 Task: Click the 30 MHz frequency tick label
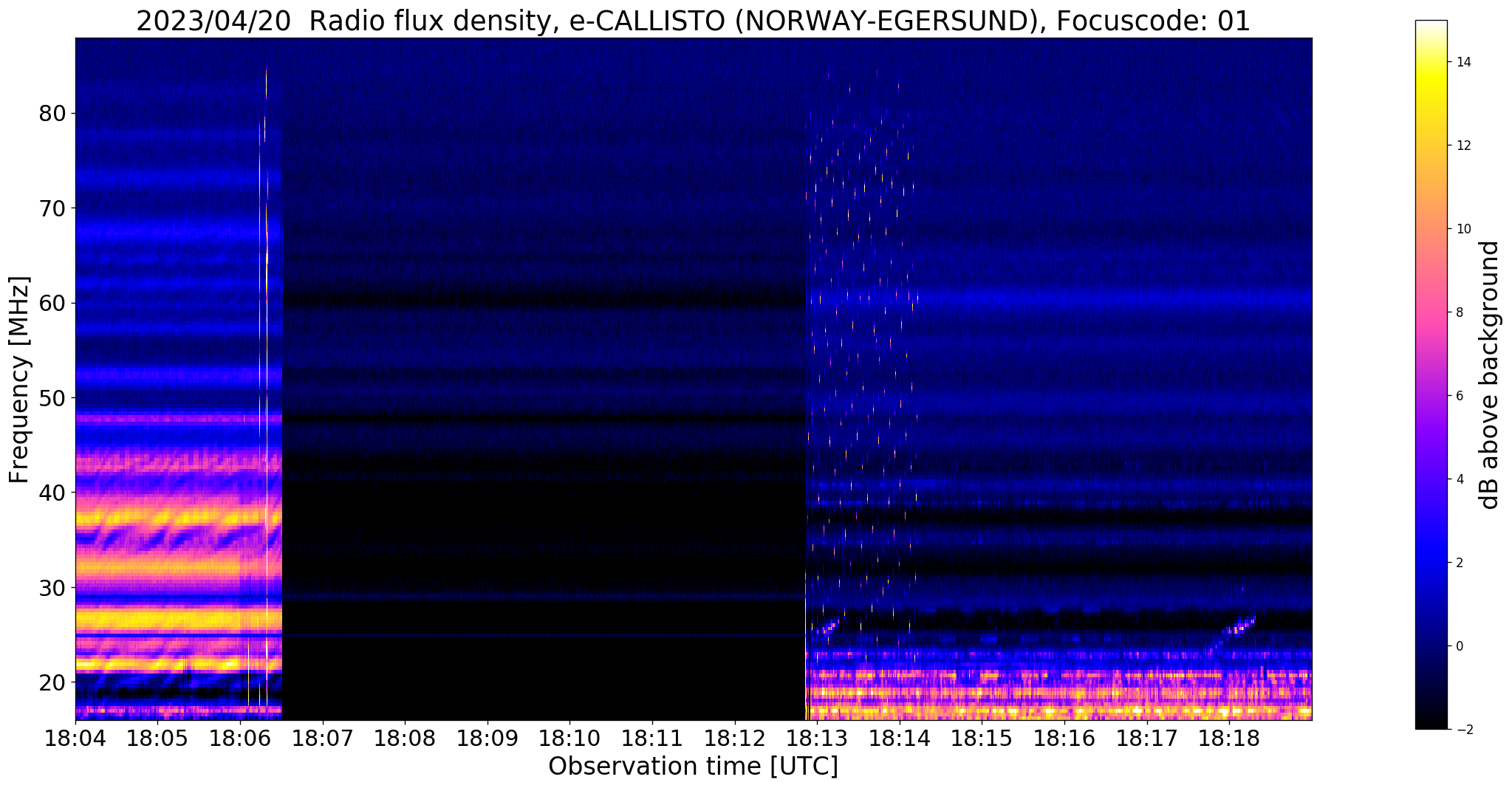pyautogui.click(x=52, y=587)
